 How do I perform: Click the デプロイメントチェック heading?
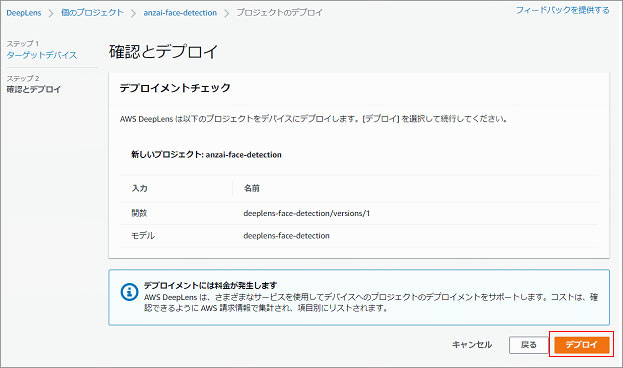click(175, 88)
